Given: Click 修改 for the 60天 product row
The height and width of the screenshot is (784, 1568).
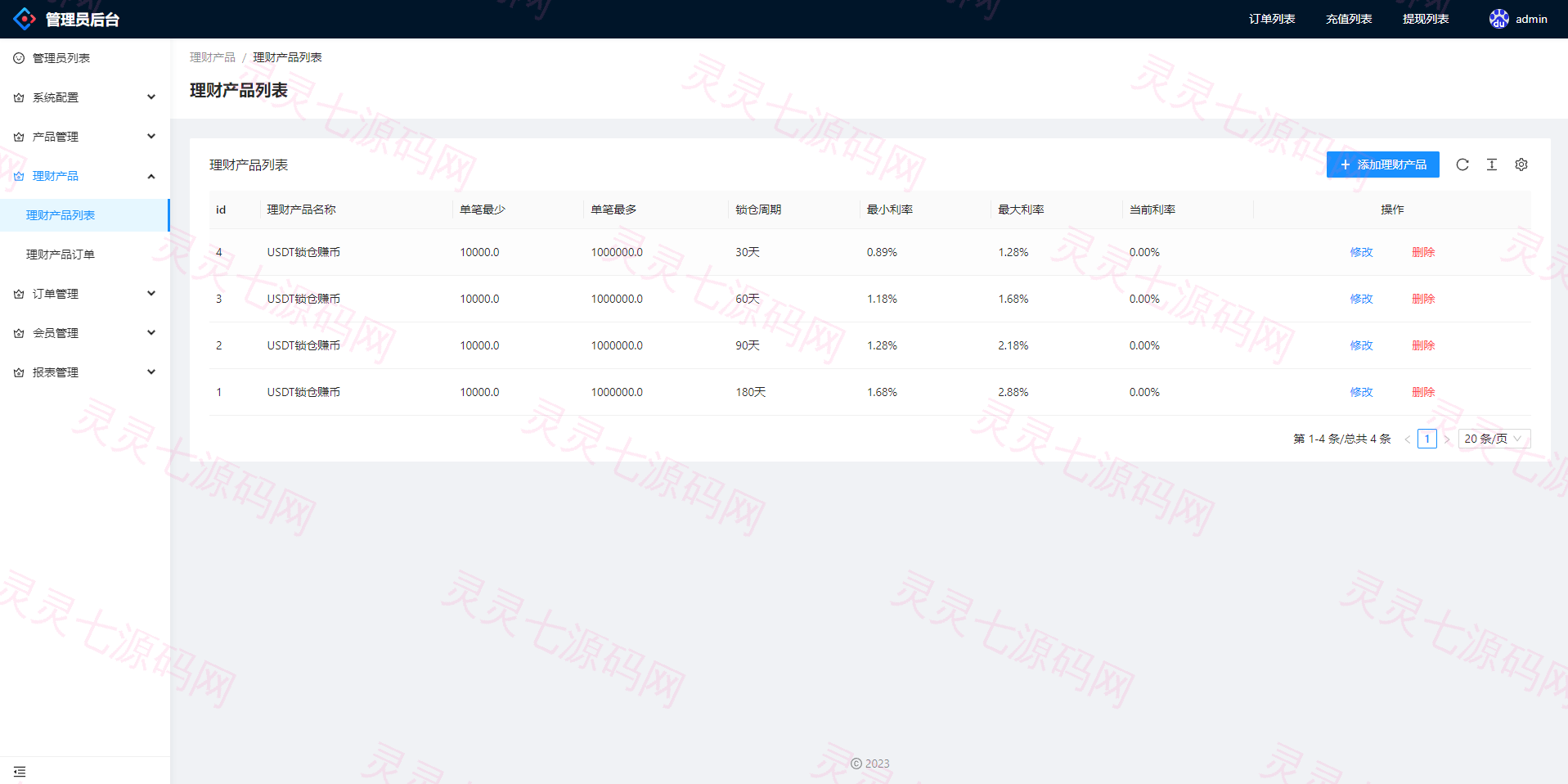Looking at the screenshot, I should [1361, 299].
